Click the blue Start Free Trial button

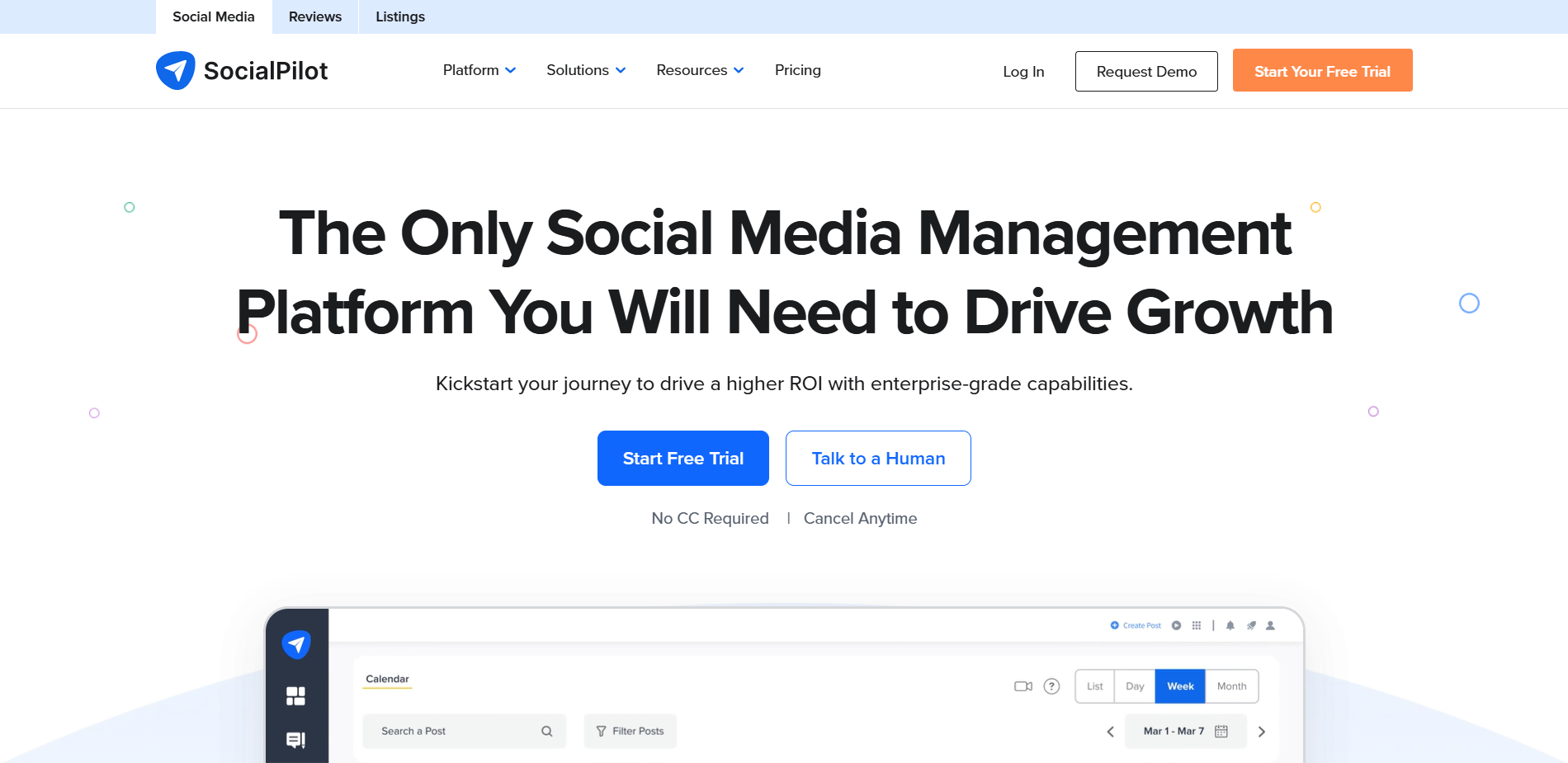(683, 459)
